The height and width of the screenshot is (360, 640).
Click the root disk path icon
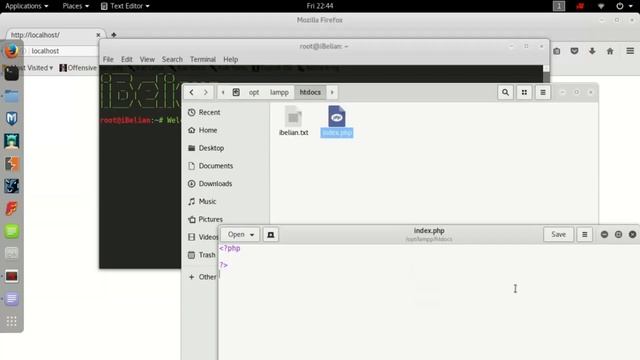point(236,92)
